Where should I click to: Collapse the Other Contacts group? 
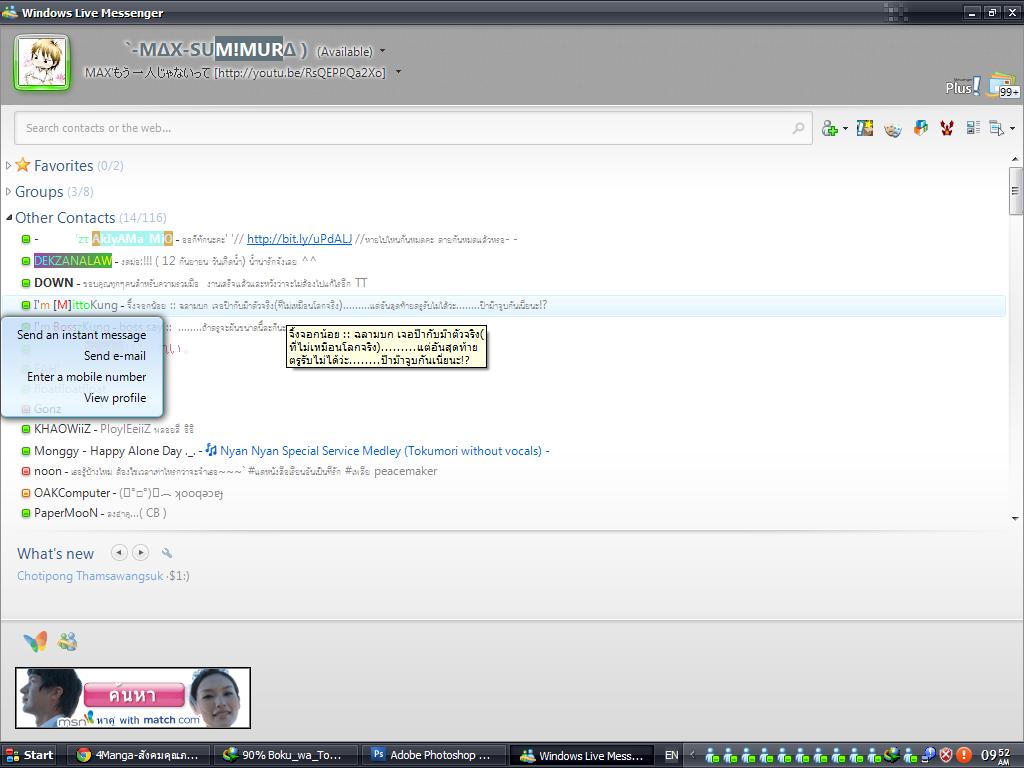coord(8,217)
